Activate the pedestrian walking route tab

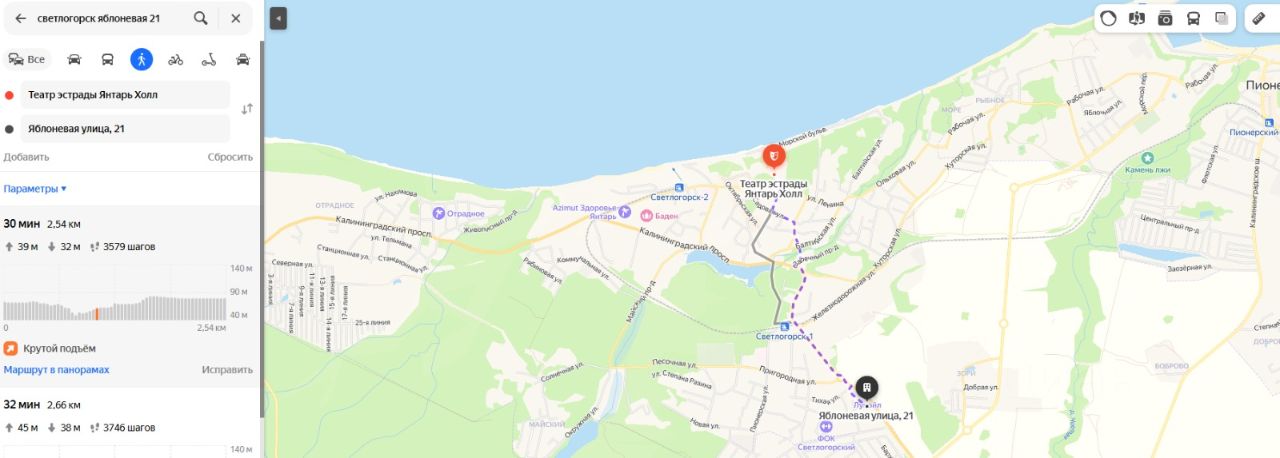142,59
